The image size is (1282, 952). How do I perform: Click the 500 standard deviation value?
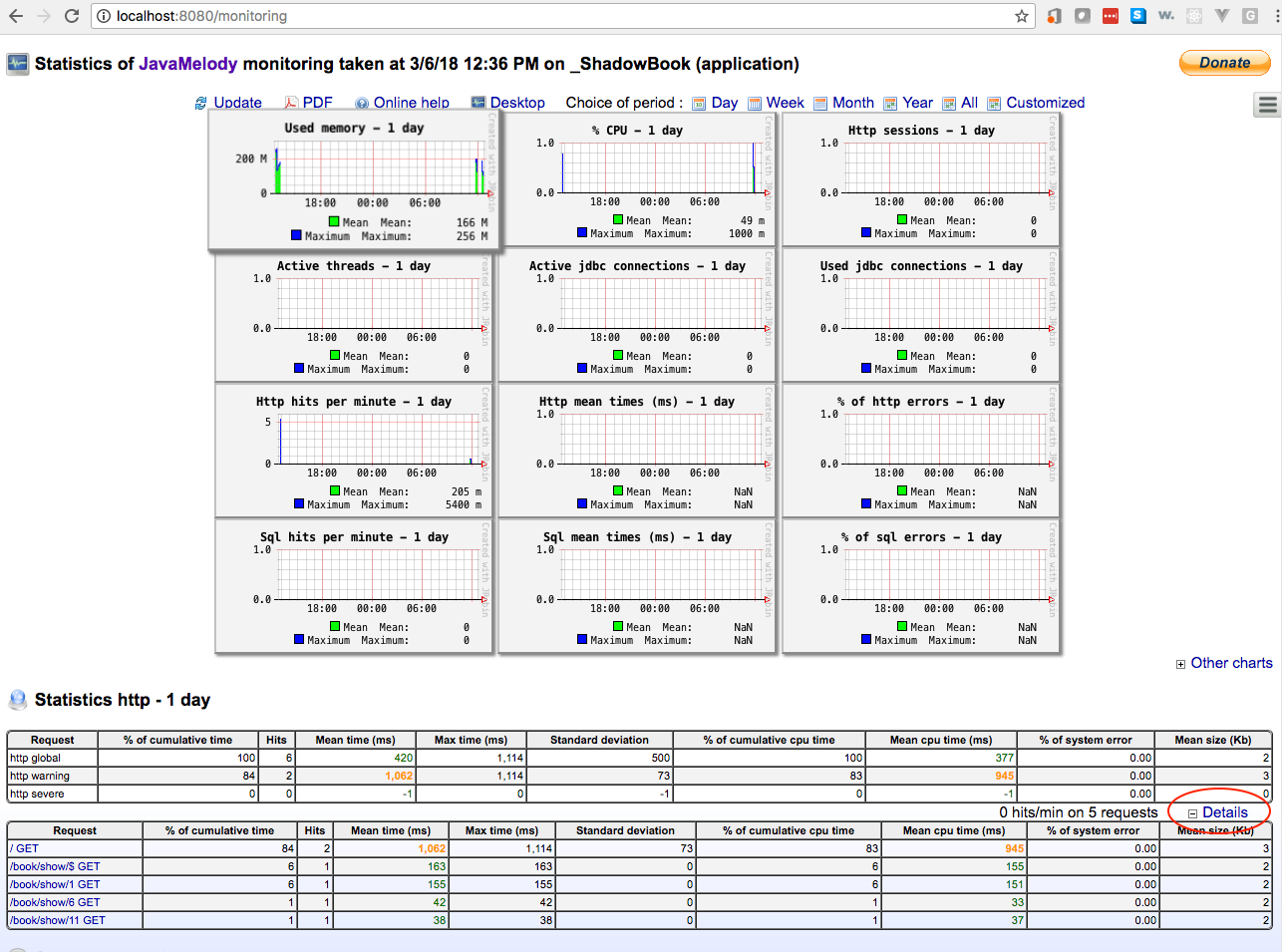point(661,758)
